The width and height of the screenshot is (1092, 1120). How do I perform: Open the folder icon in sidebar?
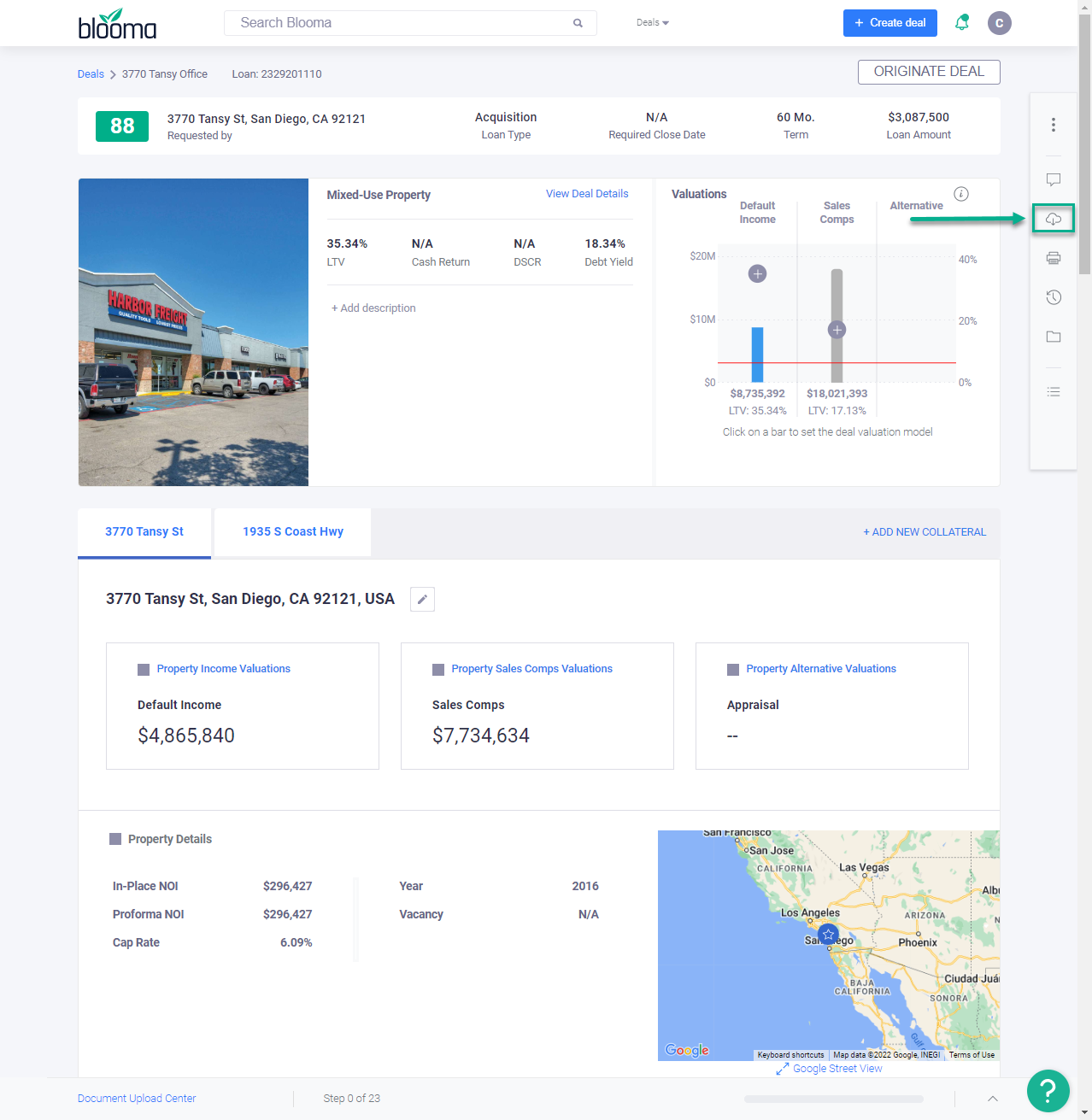(x=1053, y=337)
